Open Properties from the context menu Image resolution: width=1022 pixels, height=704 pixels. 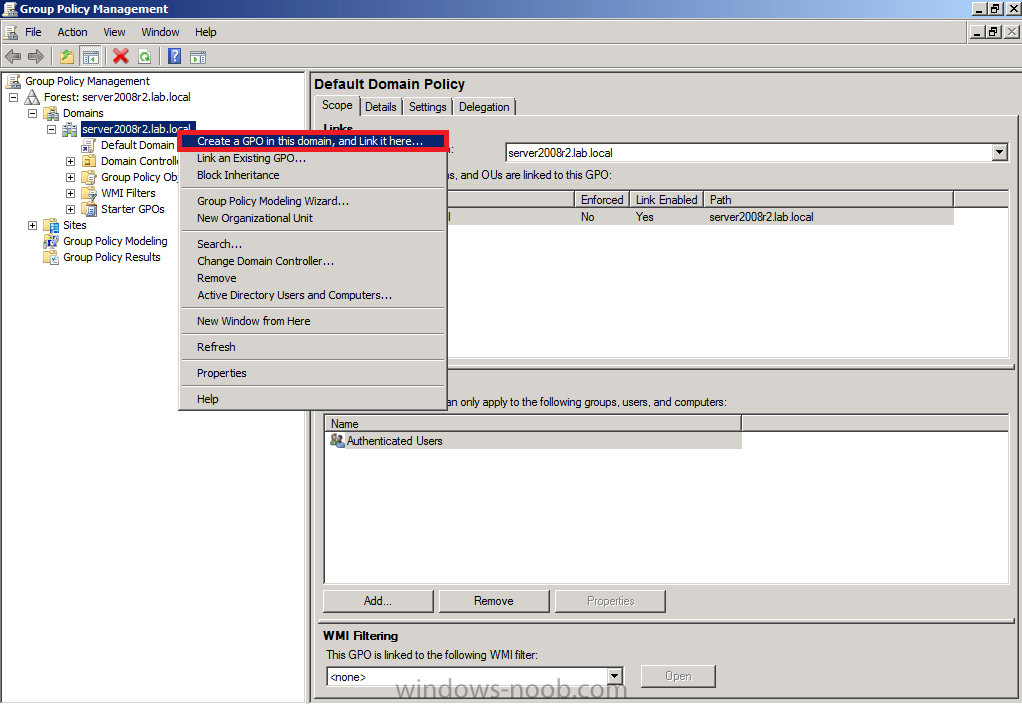pos(313,373)
